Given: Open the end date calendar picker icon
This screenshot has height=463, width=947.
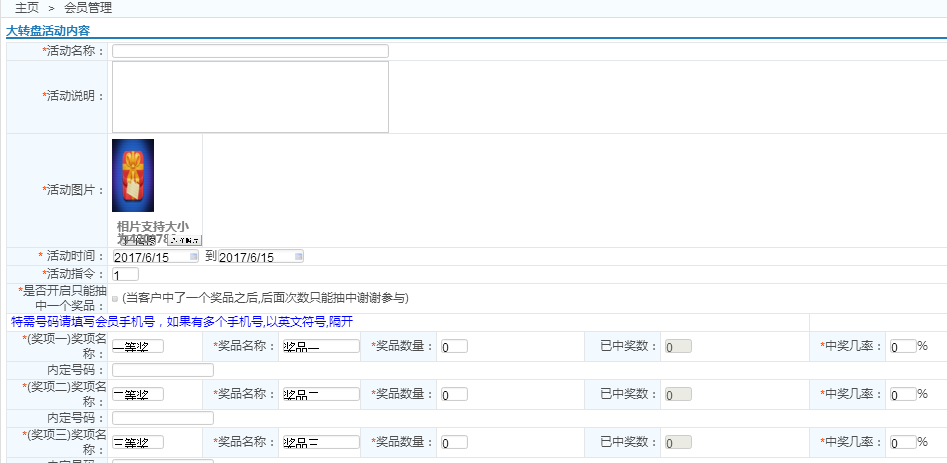Looking at the screenshot, I should (299, 257).
